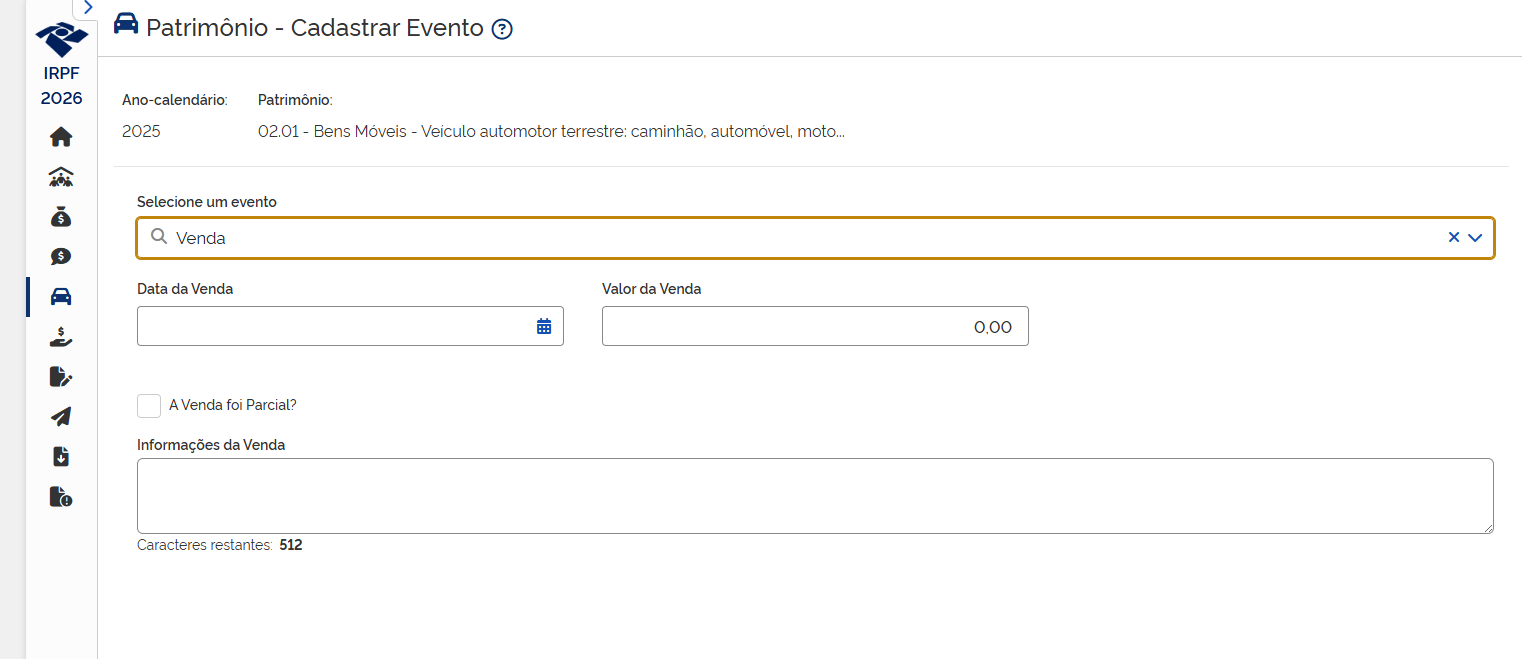Clear the Venda selection with the X

[1452, 237]
